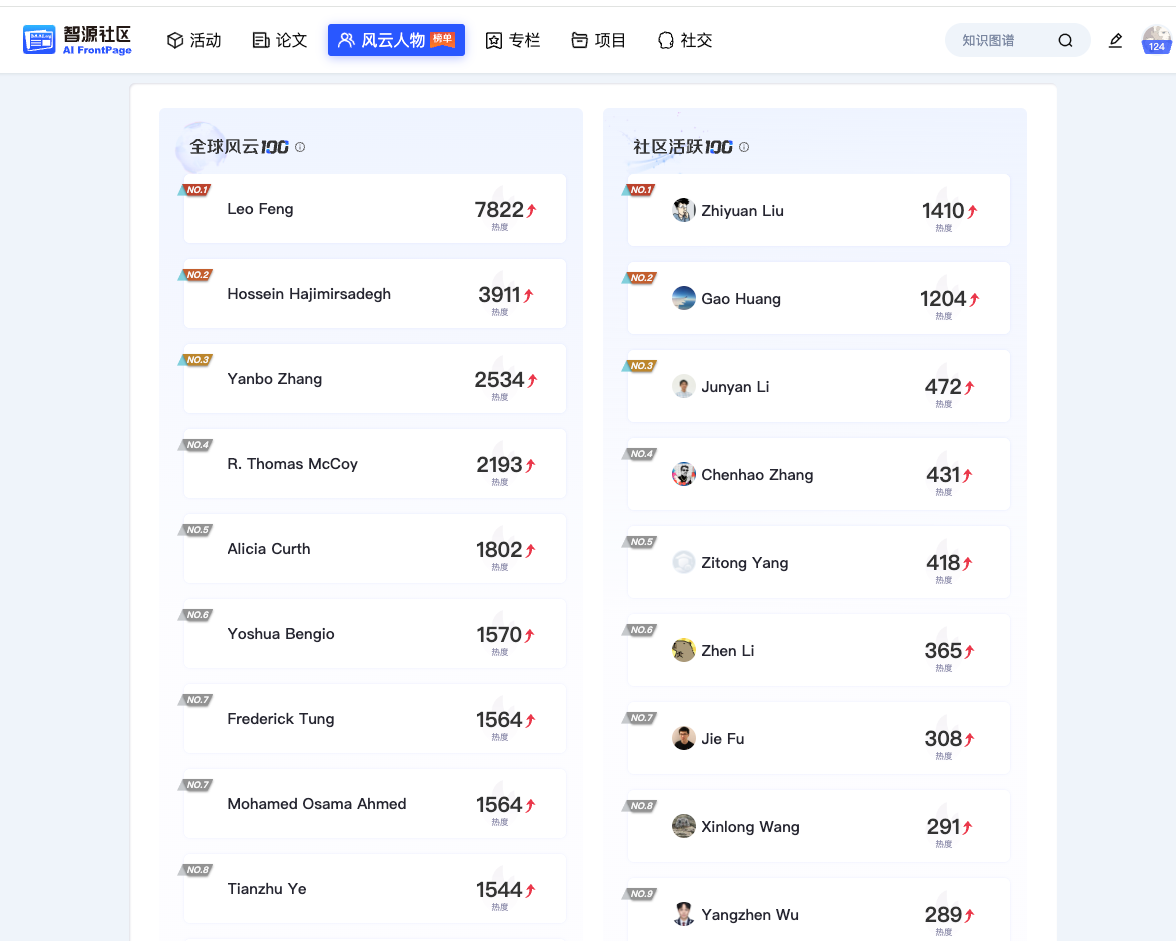Open Leo Feng's profile
This screenshot has width=1176, height=941.
point(374,208)
